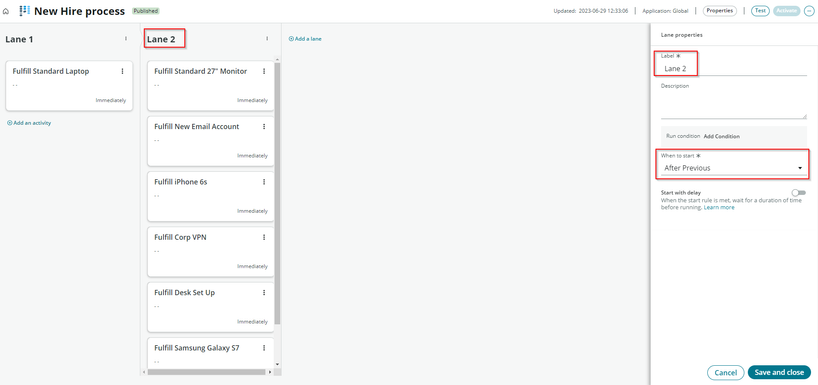Image resolution: width=818 pixels, height=385 pixels.
Task: Toggle Start with delay switch
Action: [799, 192]
